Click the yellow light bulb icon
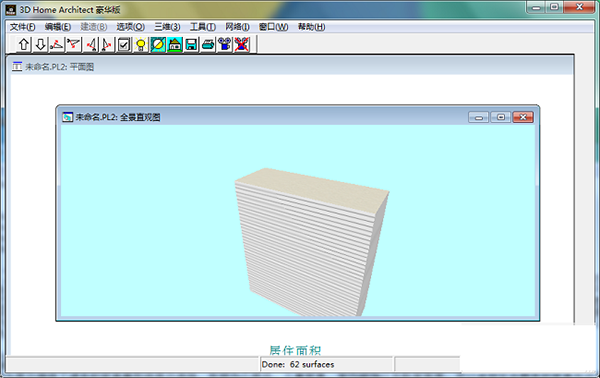 [x=141, y=45]
